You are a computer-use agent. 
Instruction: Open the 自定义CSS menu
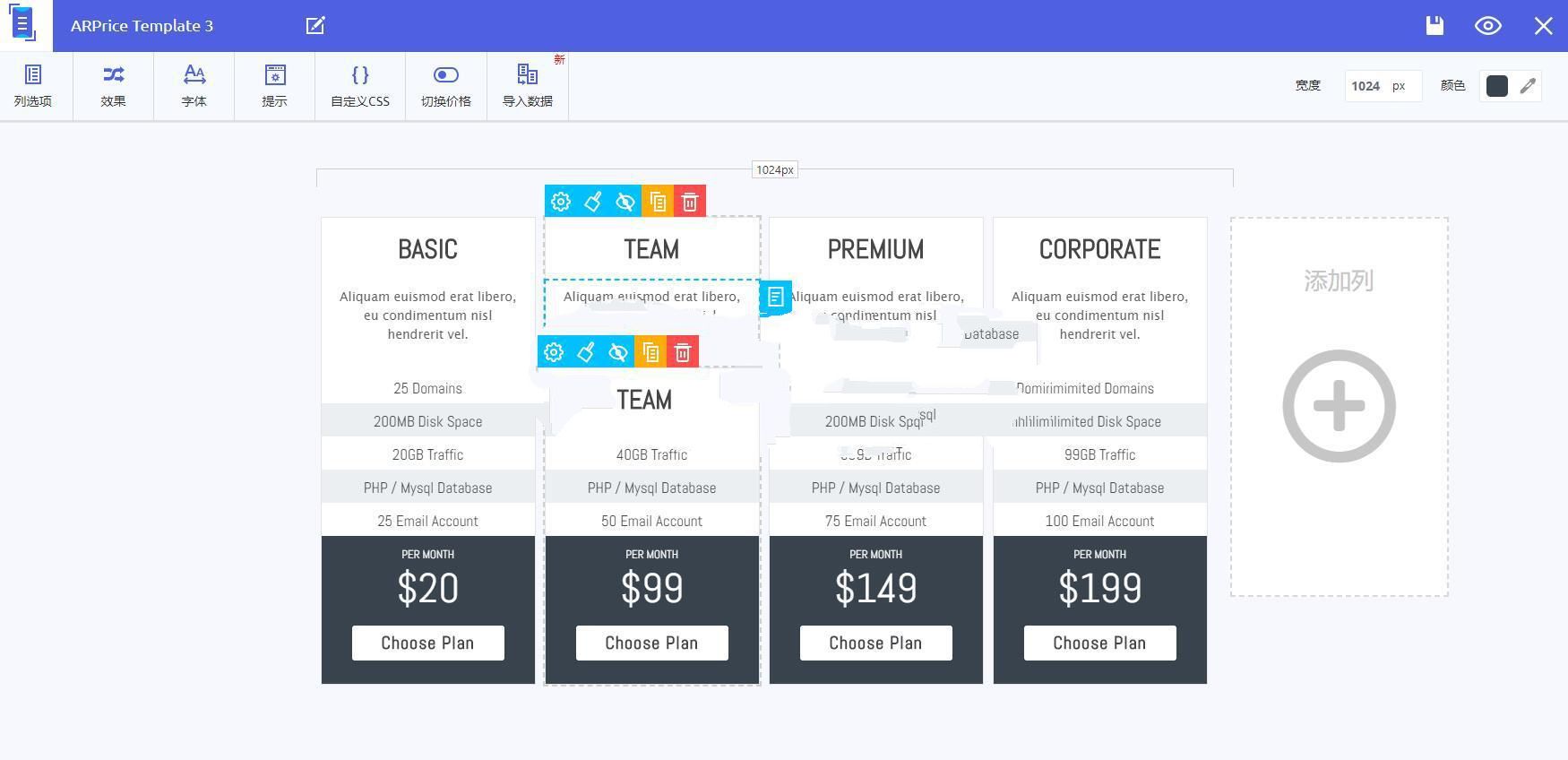(x=359, y=86)
